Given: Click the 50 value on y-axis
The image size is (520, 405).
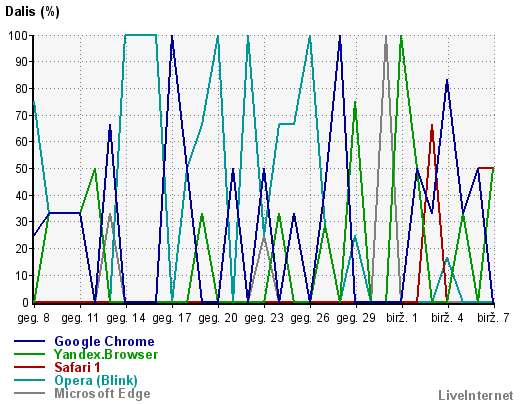Looking at the screenshot, I should pyautogui.click(x=22, y=169).
